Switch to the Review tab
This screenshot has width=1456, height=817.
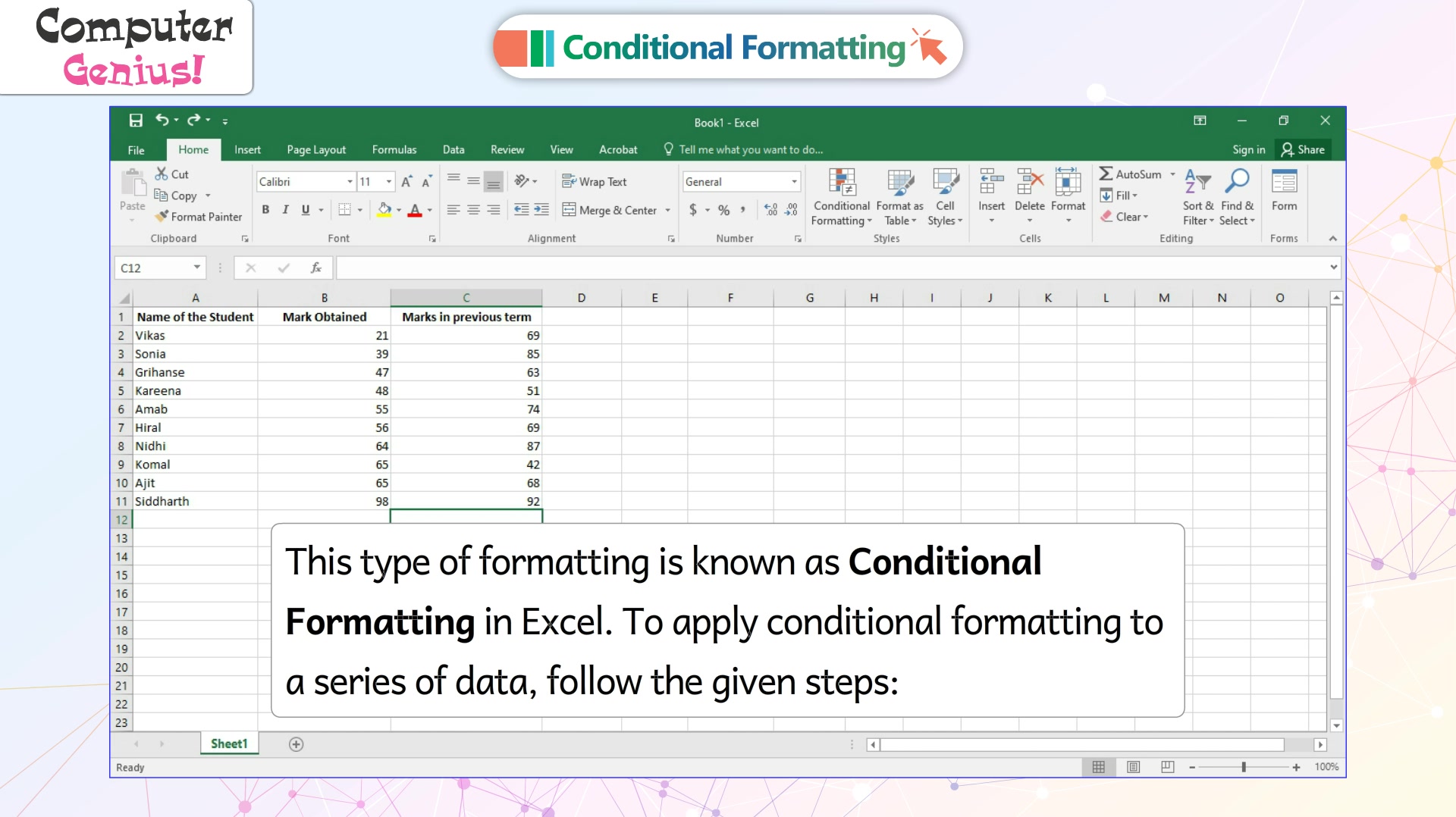click(507, 150)
